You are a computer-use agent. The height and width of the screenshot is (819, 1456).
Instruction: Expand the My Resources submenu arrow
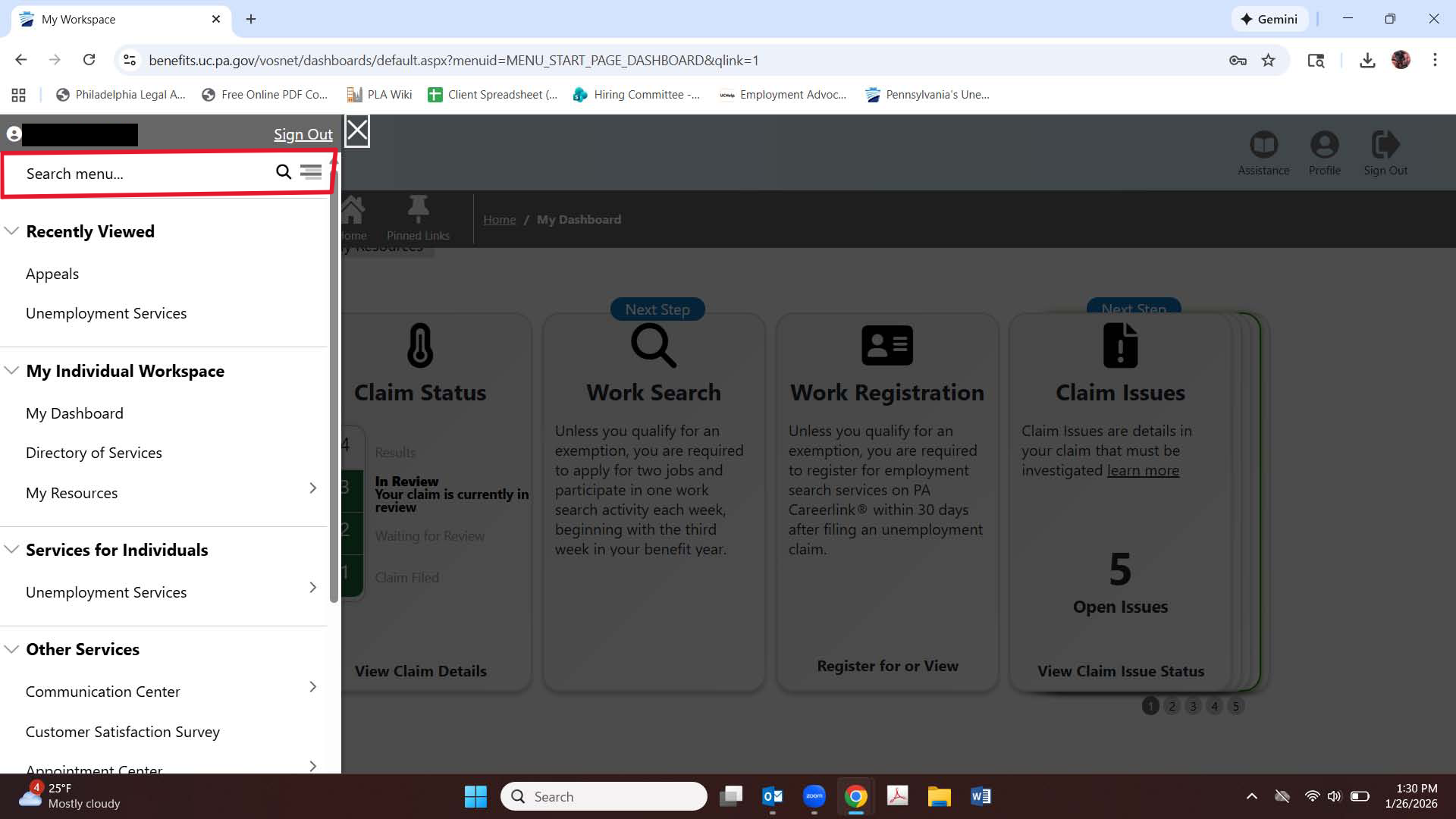point(312,488)
